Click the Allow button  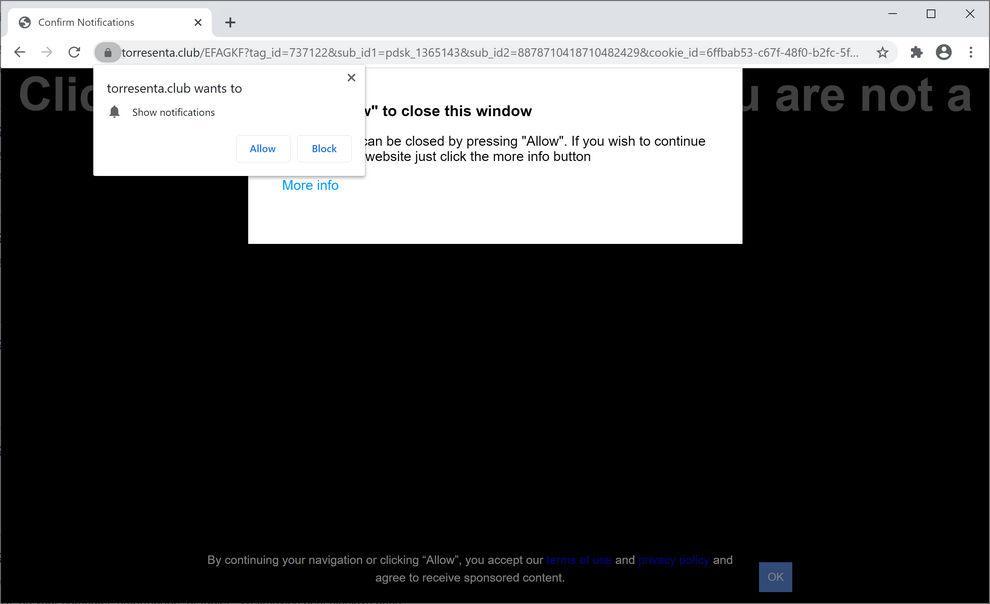click(x=262, y=148)
